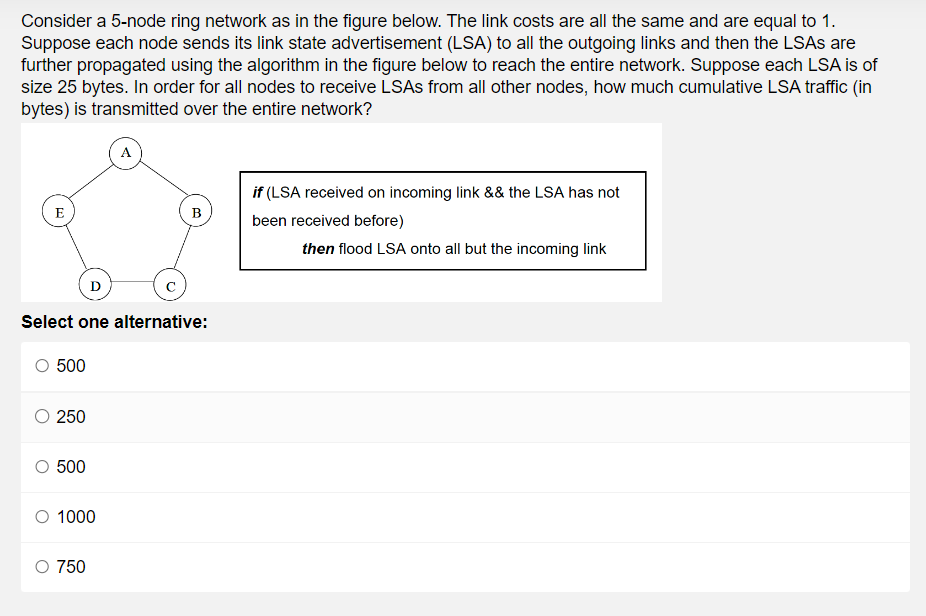Select the radio button for 750
The height and width of the screenshot is (616, 926).
pos(42,566)
